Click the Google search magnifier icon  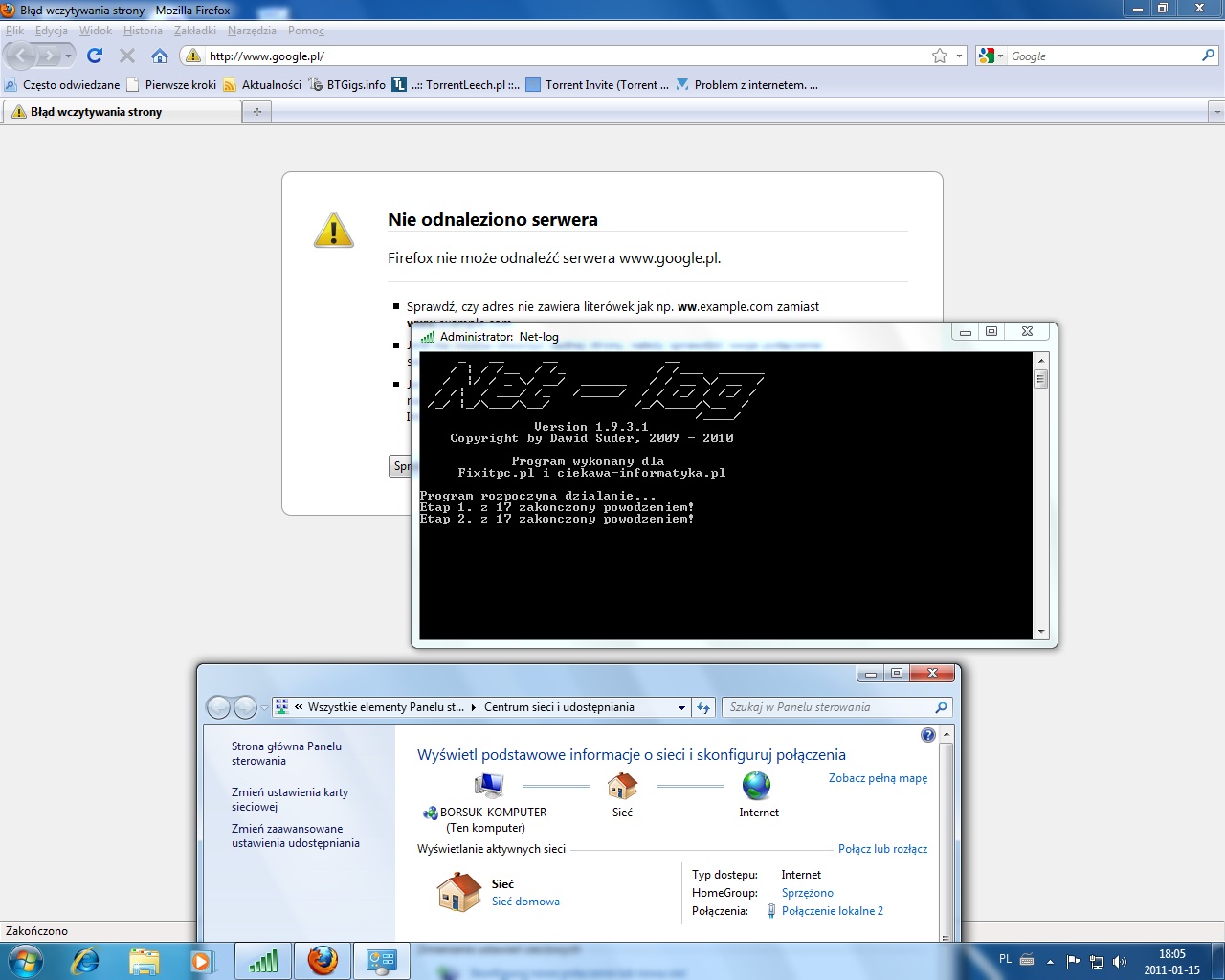tap(1208, 56)
